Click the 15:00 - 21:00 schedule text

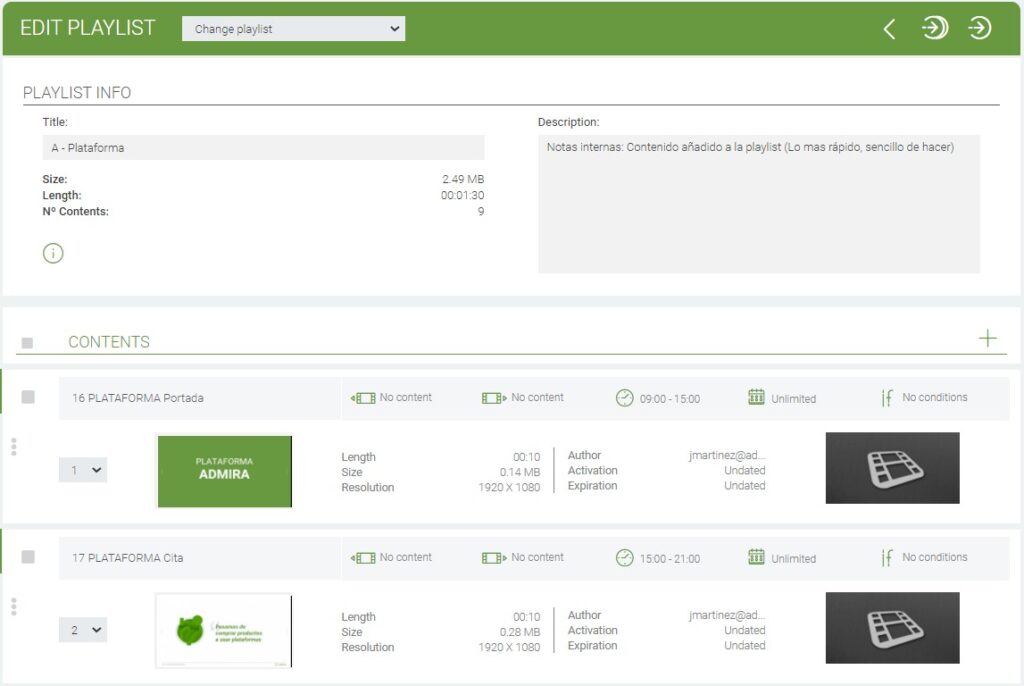pyautogui.click(x=670, y=559)
